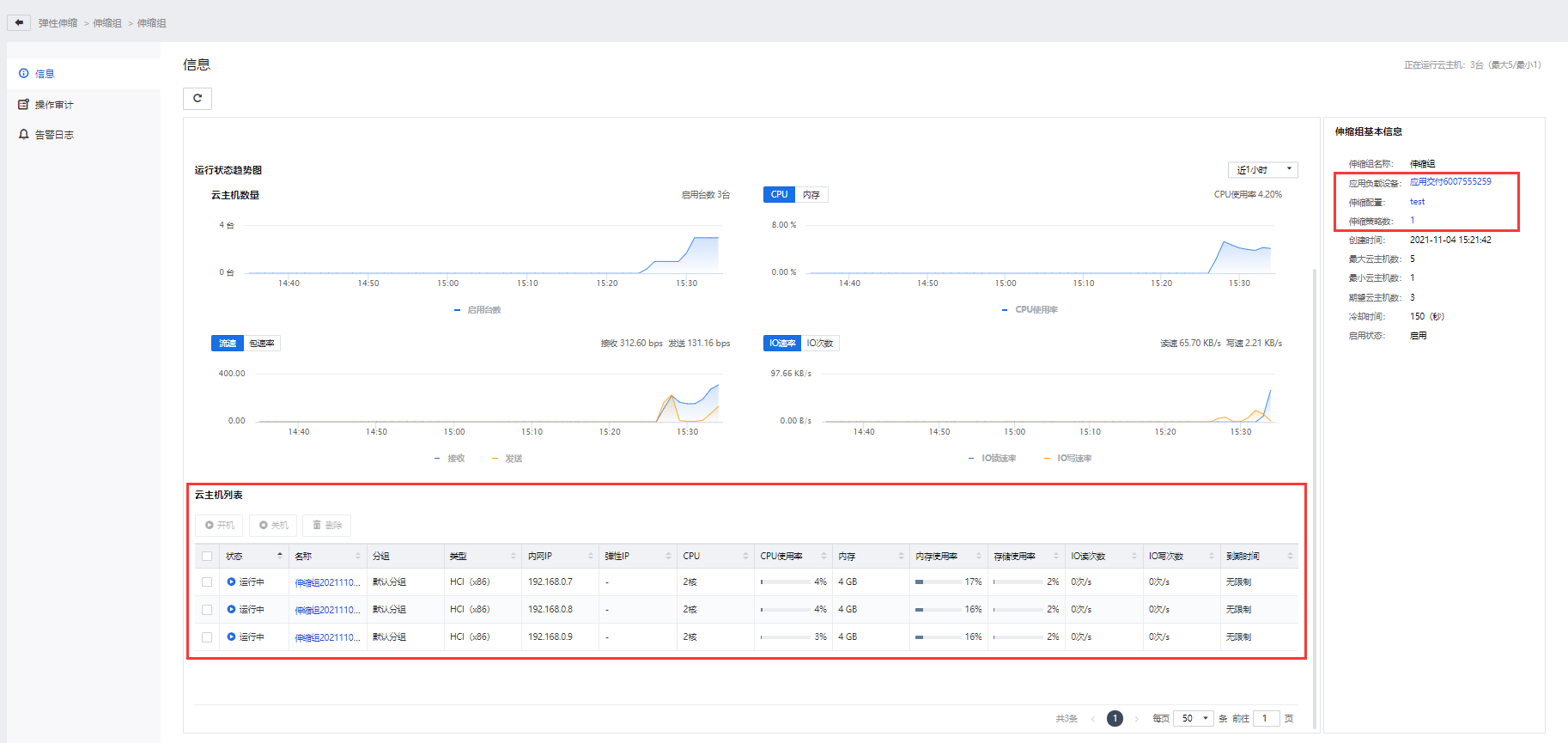Check the row for 192.168.0.8
The height and width of the screenshot is (743, 1568).
tap(207, 609)
